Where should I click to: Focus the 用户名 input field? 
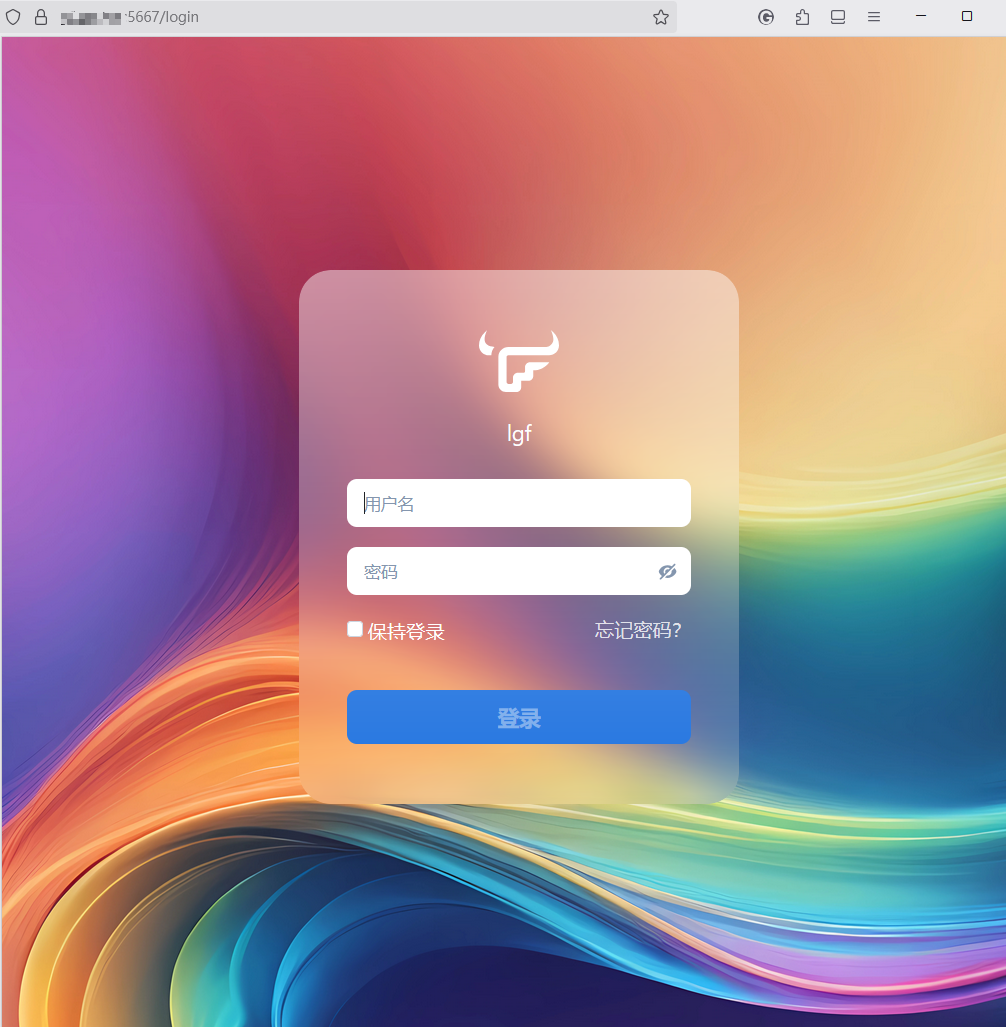pos(519,503)
